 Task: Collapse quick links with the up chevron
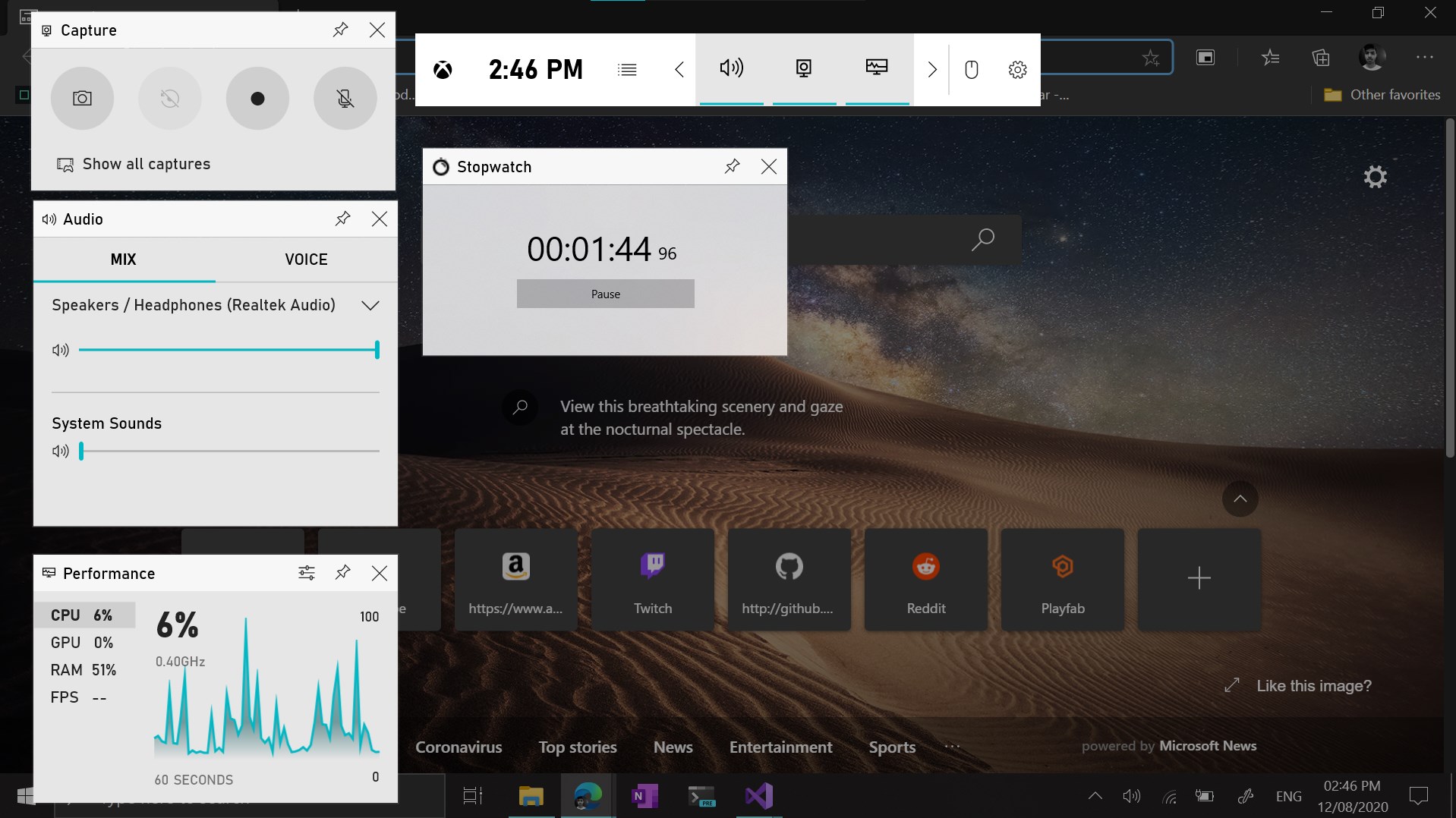tap(1240, 499)
